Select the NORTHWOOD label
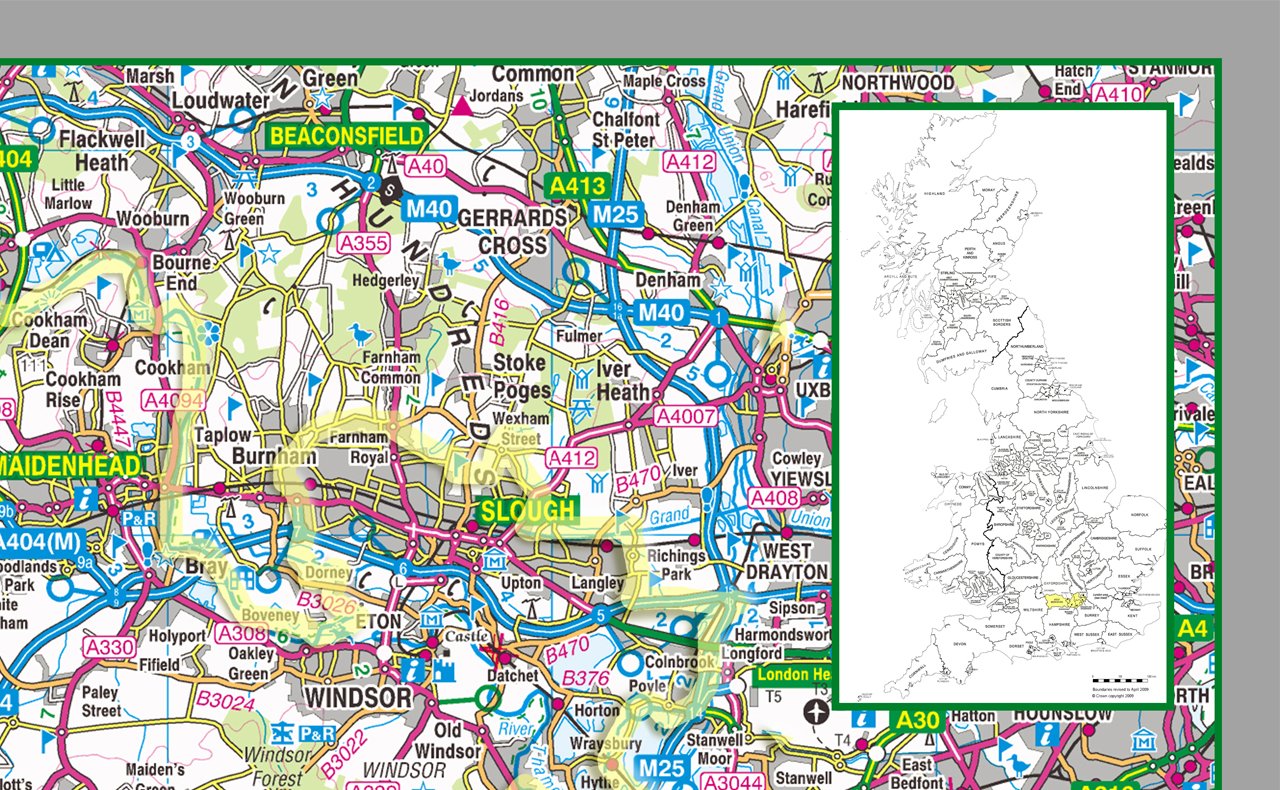The width and height of the screenshot is (1280, 790). 899,82
